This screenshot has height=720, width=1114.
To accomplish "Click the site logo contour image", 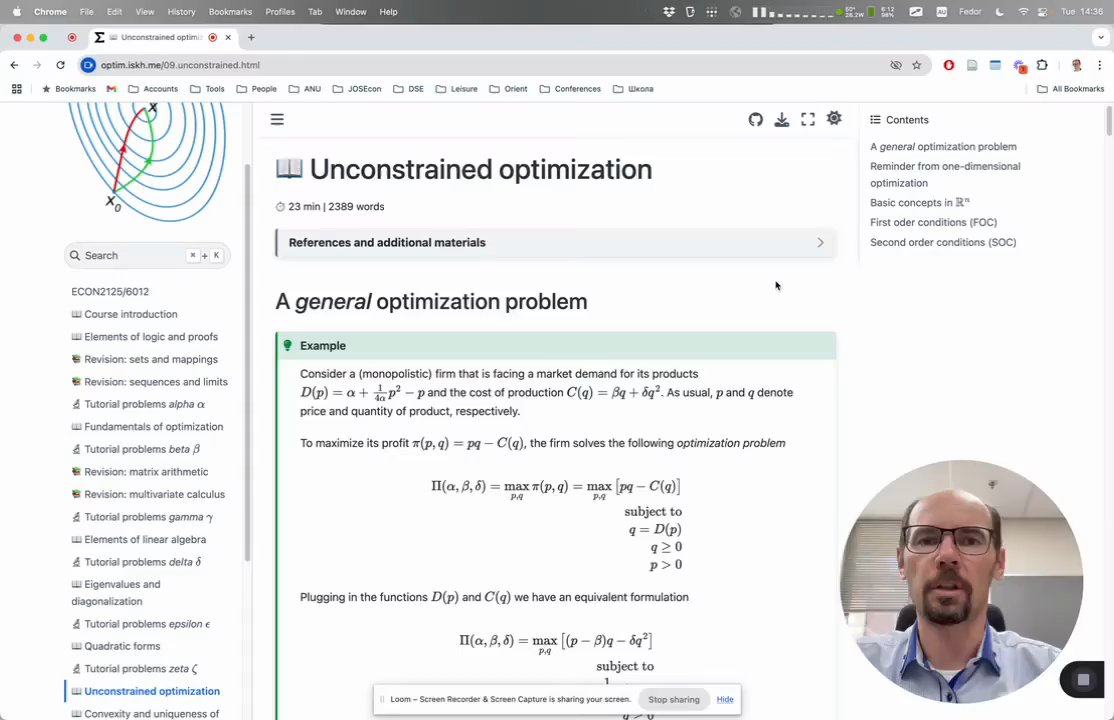I will coord(147,161).
